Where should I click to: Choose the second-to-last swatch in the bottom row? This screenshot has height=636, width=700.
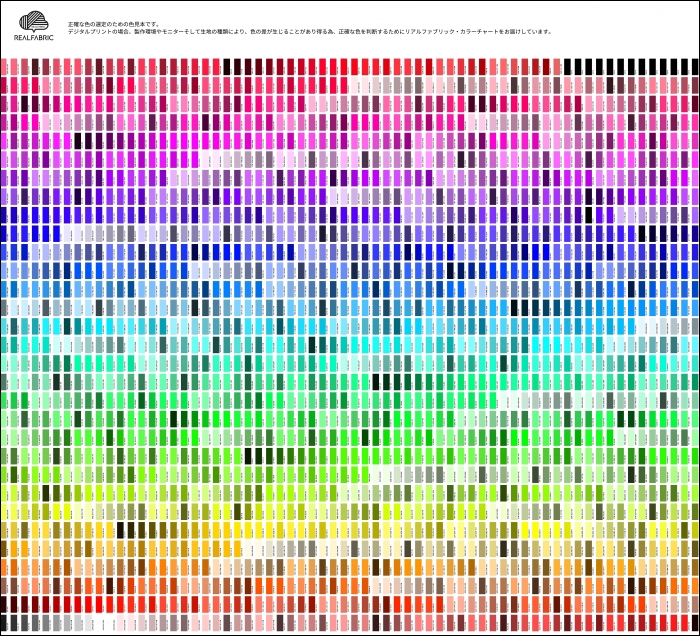pyautogui.click(x=681, y=623)
